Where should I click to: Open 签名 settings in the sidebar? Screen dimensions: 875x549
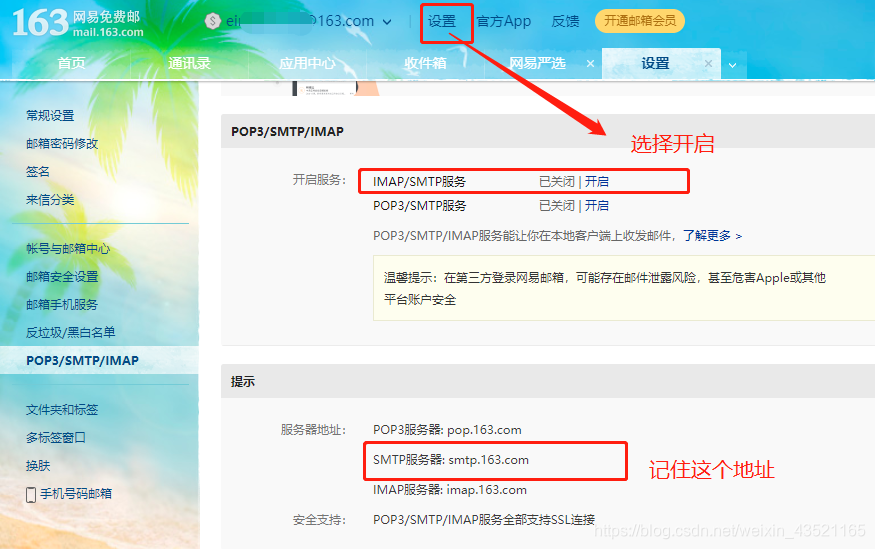(38, 171)
